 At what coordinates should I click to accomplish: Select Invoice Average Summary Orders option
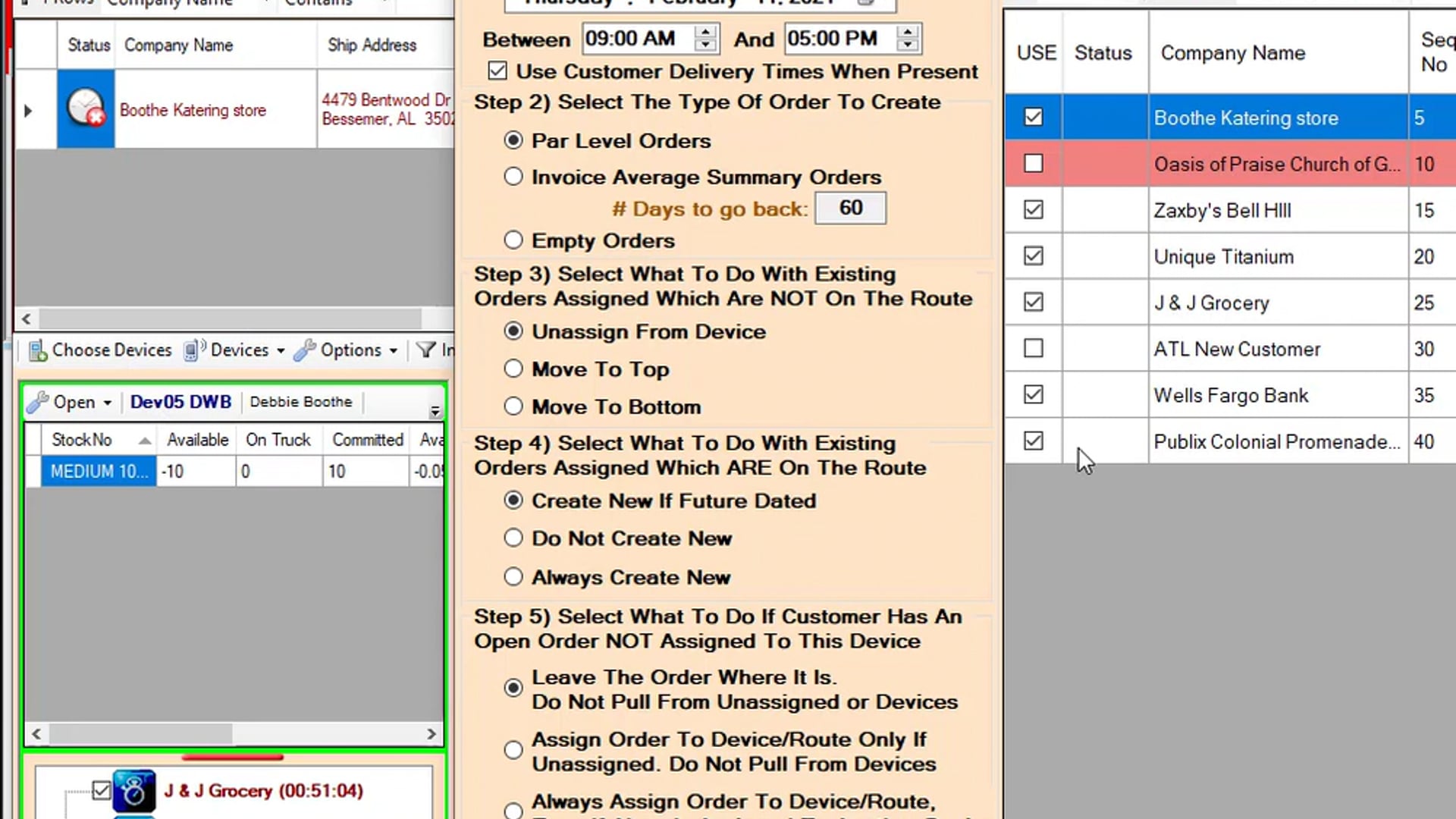[513, 177]
